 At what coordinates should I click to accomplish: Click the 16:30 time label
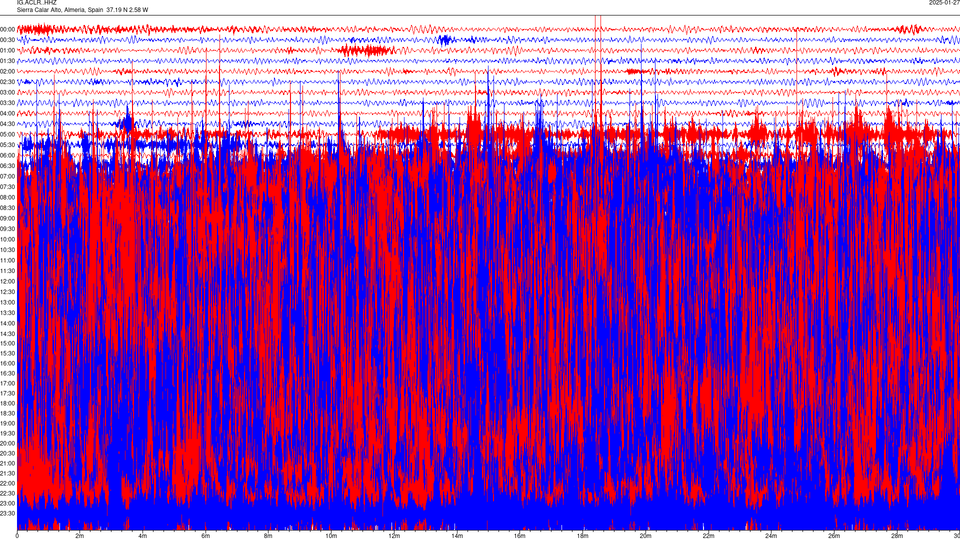pos(8,373)
